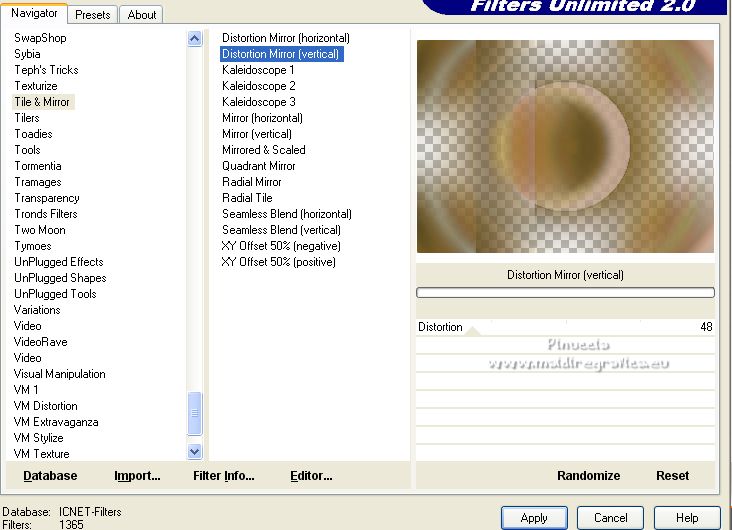
Task: Click the filter preview image
Action: [565, 146]
